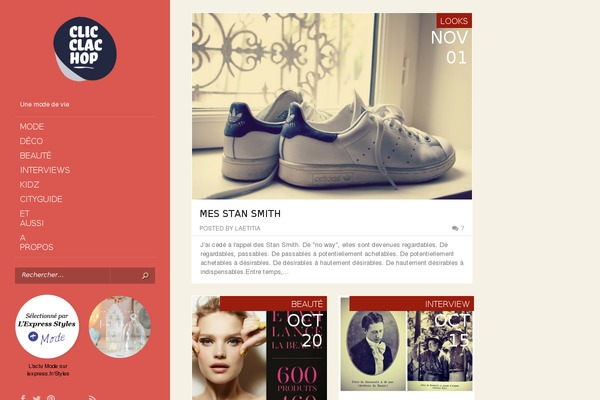
Task: Click the ET AUSSI menu item
Action: click(32, 218)
